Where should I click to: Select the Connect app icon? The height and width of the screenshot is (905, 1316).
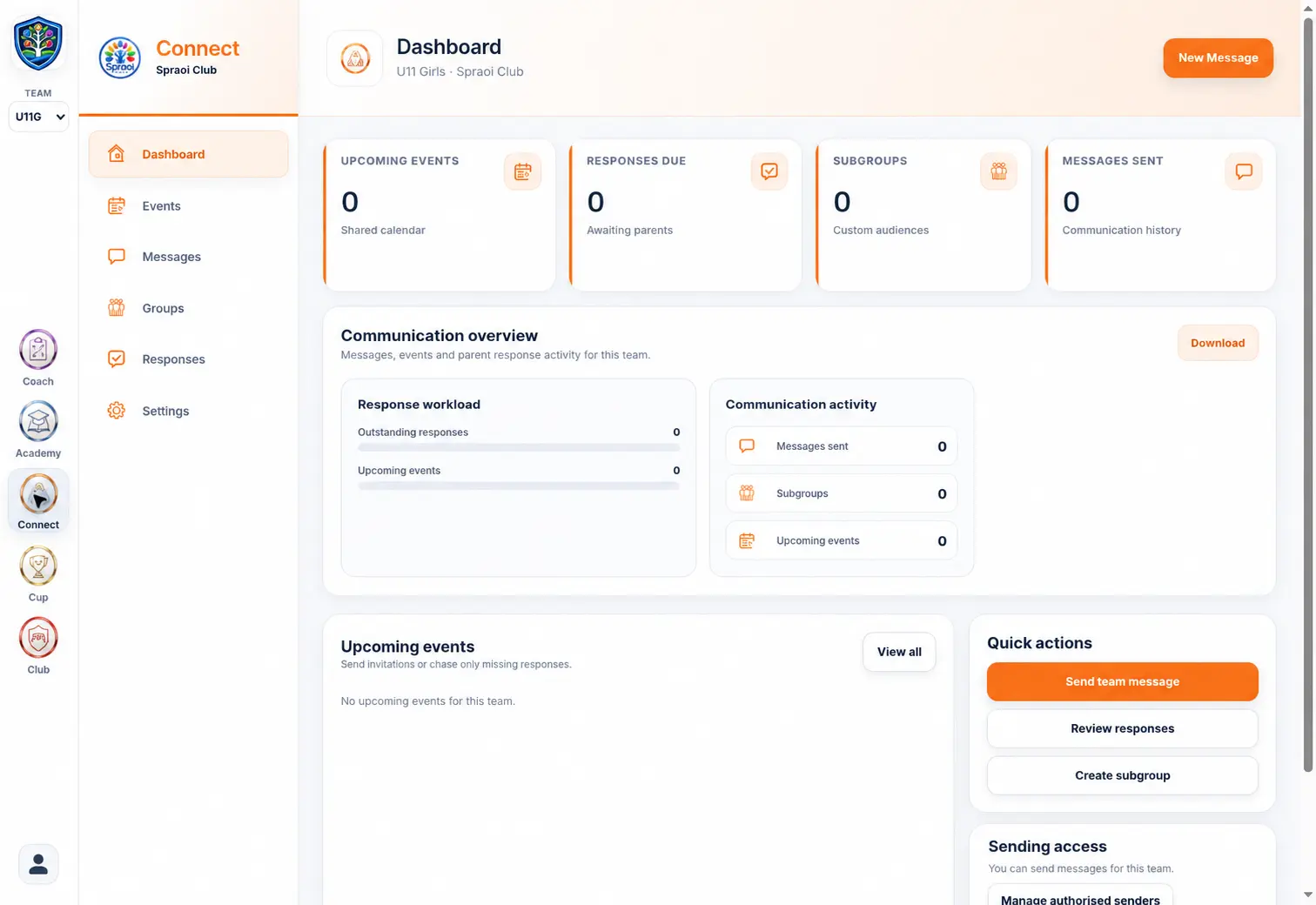(38, 494)
